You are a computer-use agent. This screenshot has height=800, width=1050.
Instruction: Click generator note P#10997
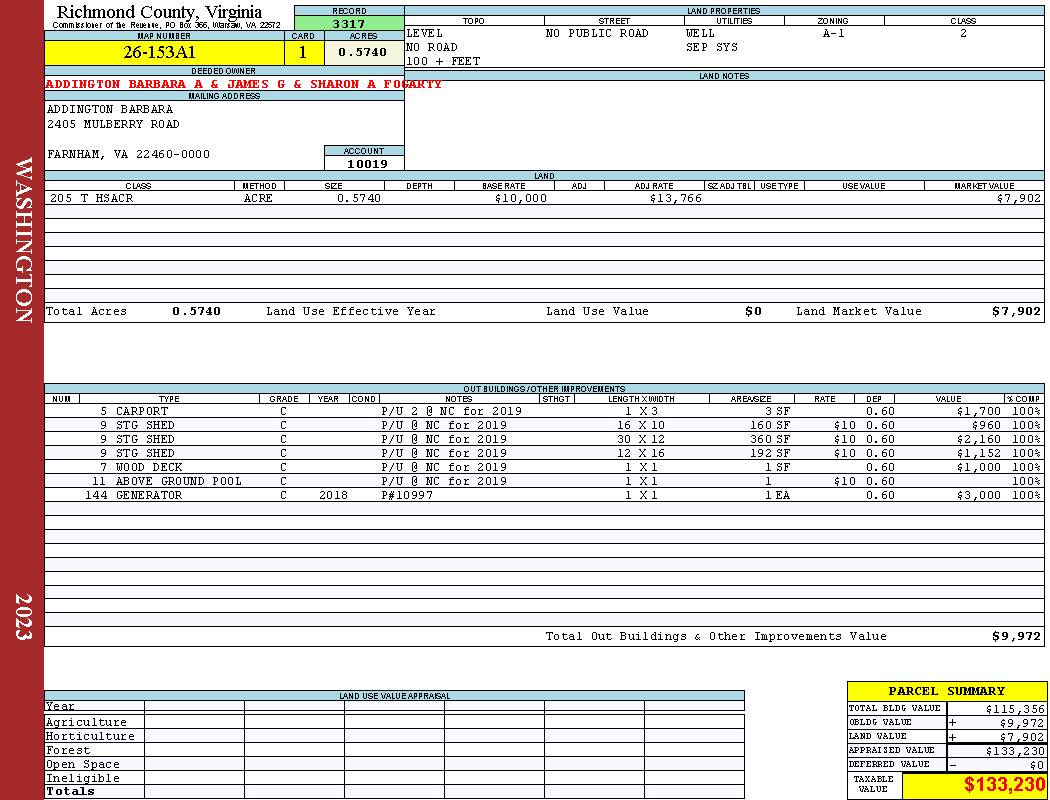point(407,495)
